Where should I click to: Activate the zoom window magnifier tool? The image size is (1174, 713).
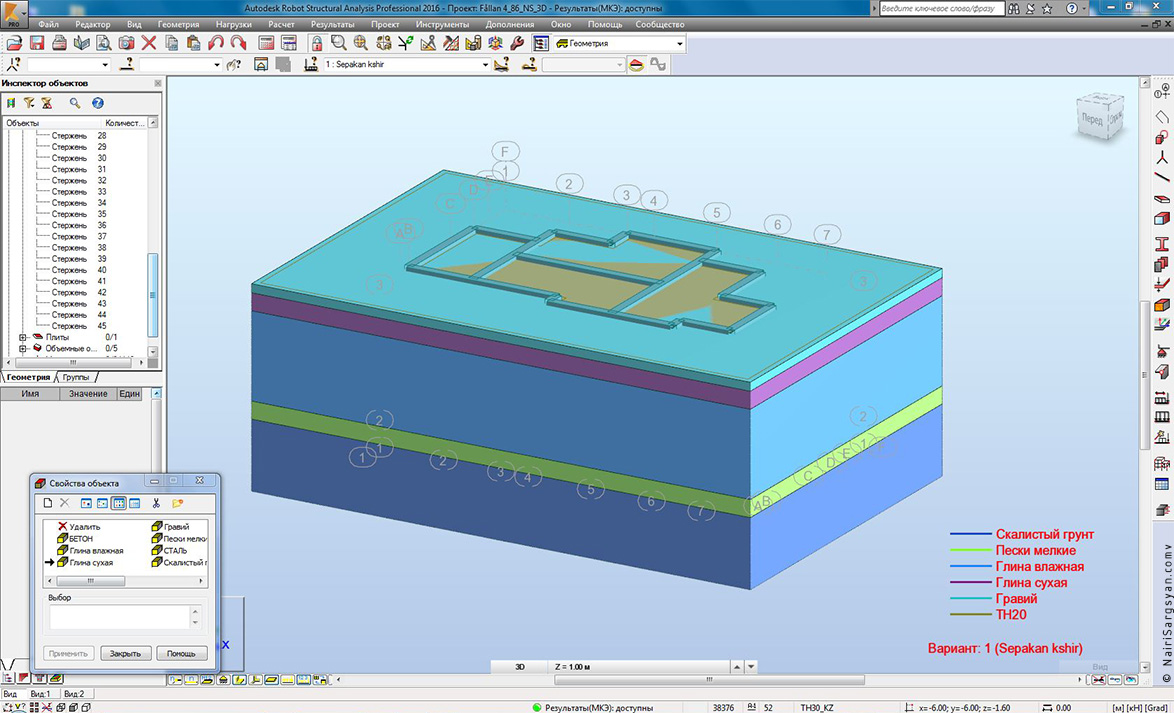tap(338, 43)
